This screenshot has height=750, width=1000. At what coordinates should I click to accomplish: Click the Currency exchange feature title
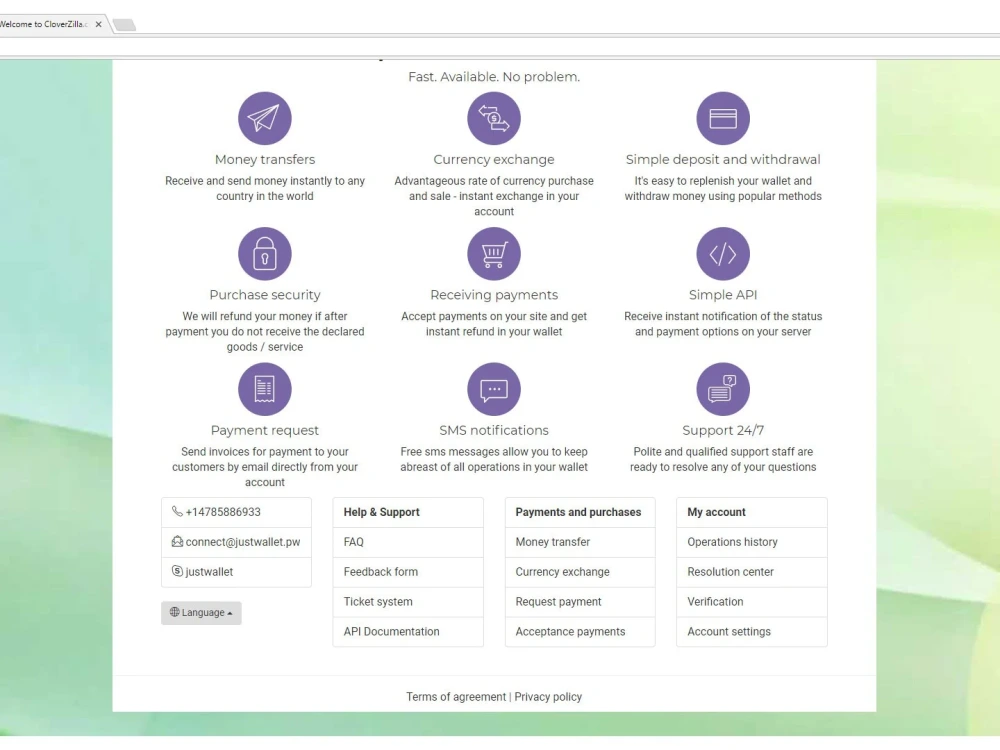coord(494,159)
